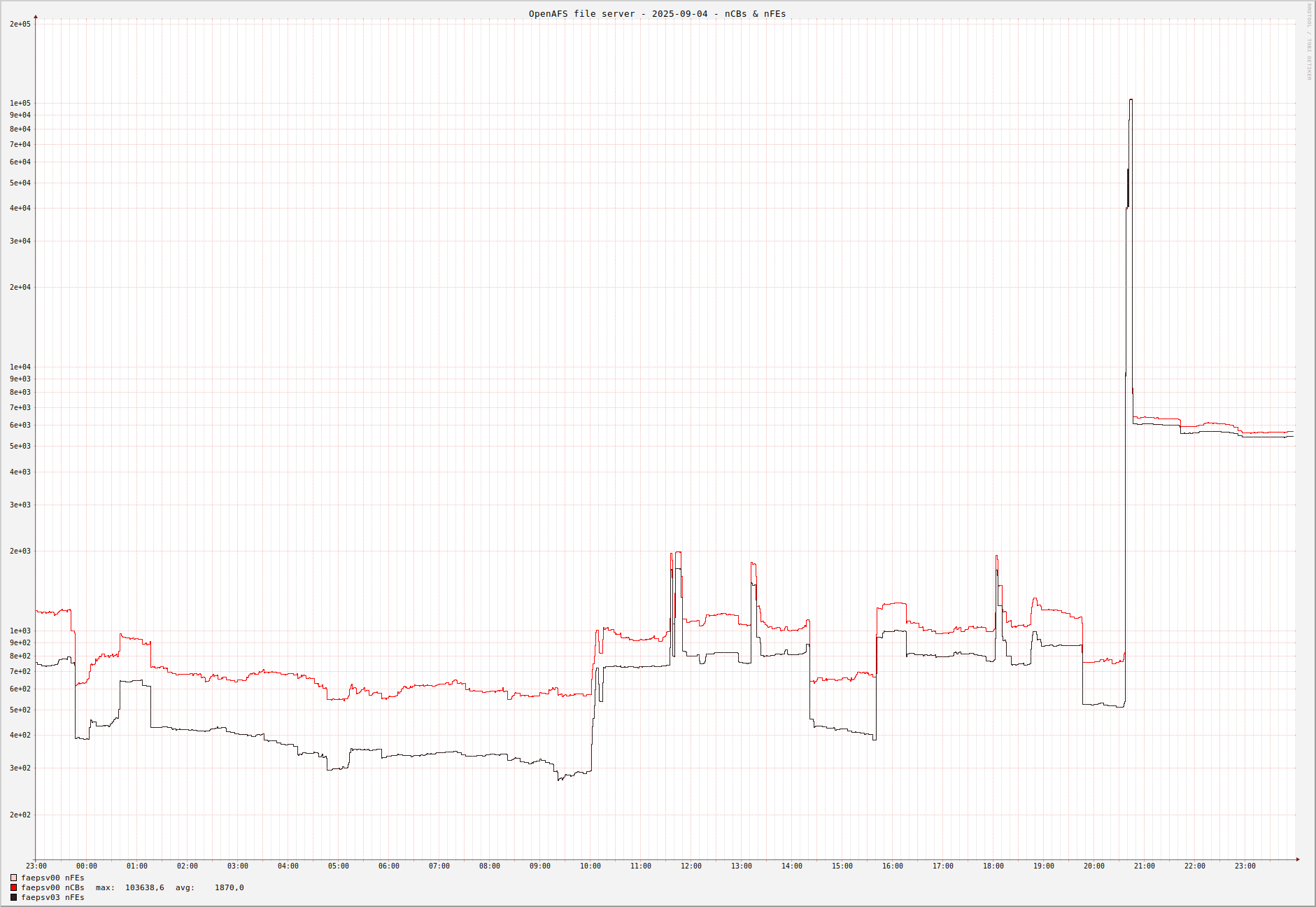Screen dimensions: 1316x907
Task: Click the y-axis label '2e+05'
Action: click(20, 24)
